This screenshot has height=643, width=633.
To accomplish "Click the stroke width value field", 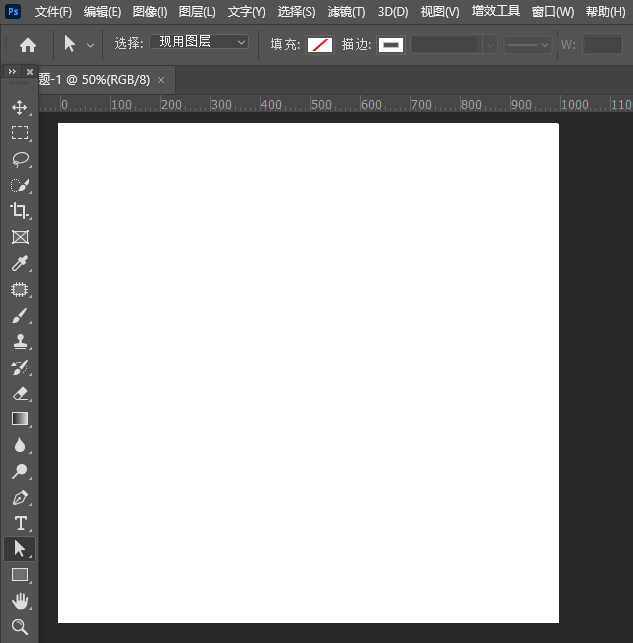I will click(x=447, y=44).
